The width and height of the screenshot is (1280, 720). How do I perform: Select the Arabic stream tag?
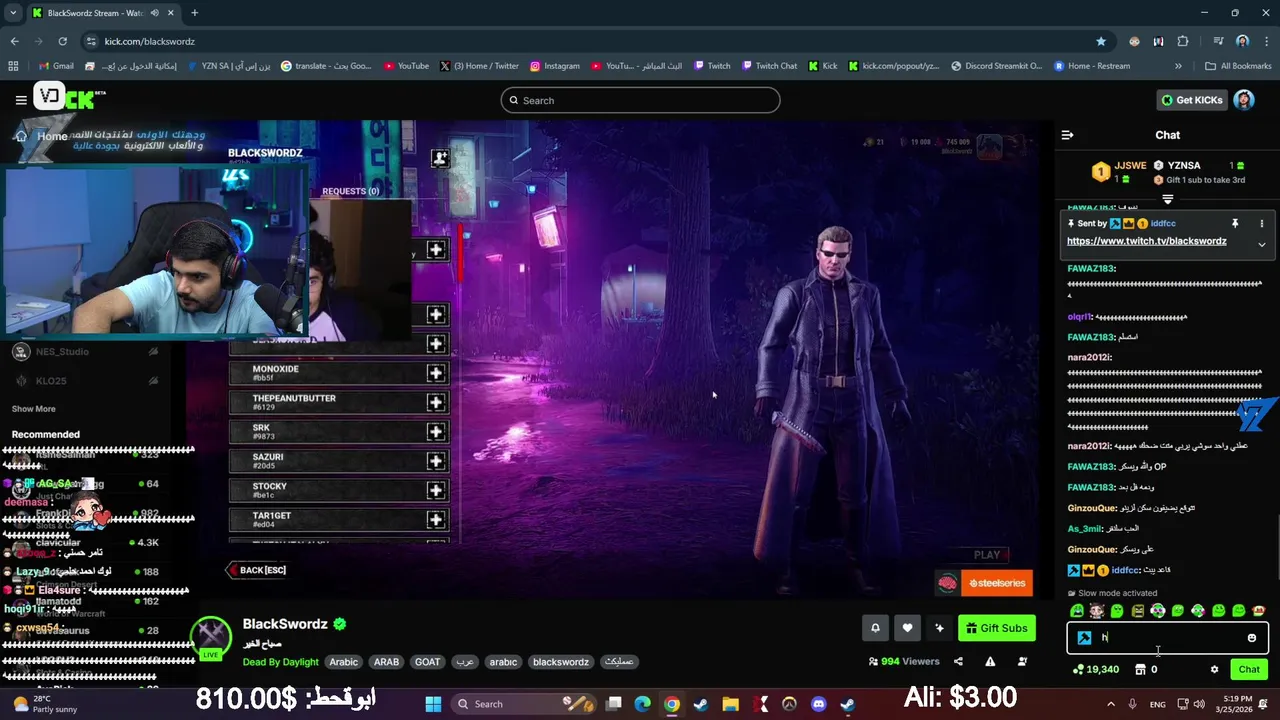click(x=343, y=662)
